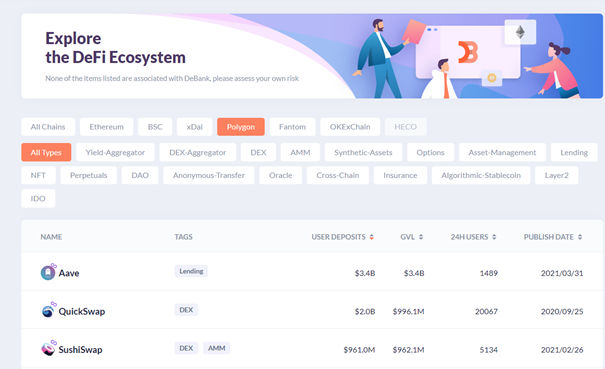
Task: Click USER DEPOSITS column header
Action: point(338,237)
